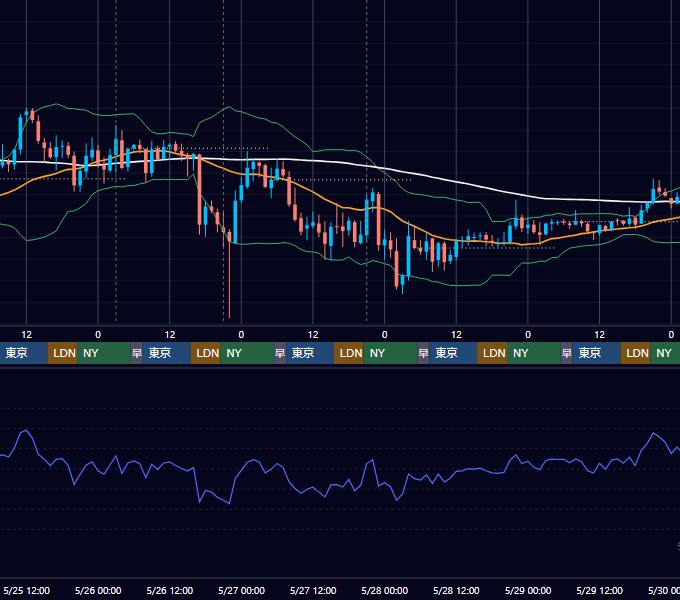680x600 pixels.
Task: Select the LDN session block for 5/26
Action: pyautogui.click(x=206, y=353)
